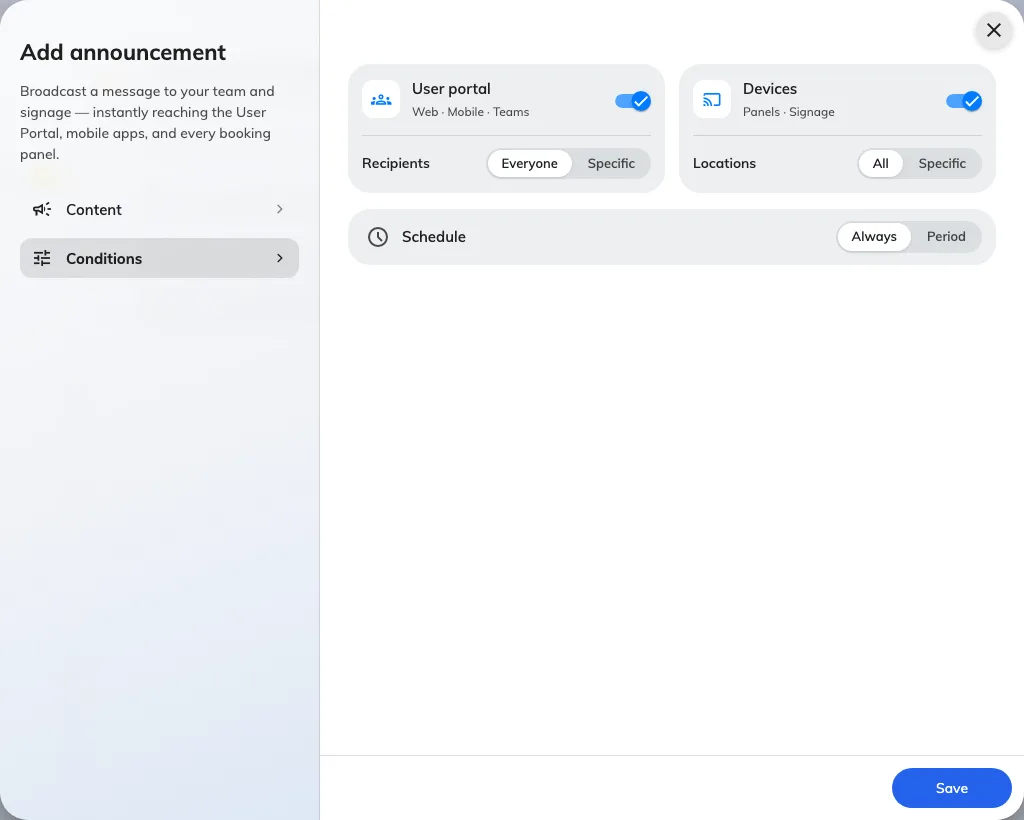The image size is (1024, 820).
Task: Switch Schedule to Period
Action: [946, 236]
